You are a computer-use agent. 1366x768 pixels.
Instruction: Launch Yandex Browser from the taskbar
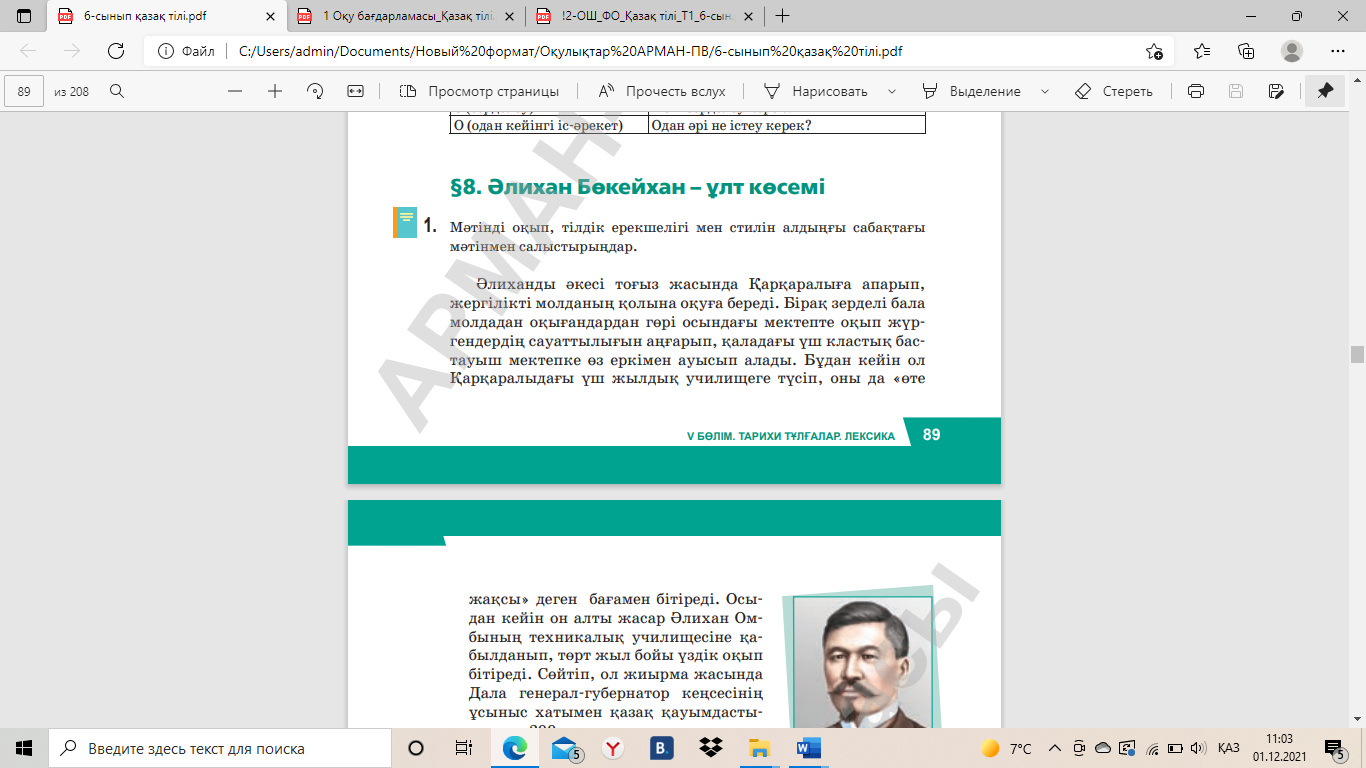pyautogui.click(x=612, y=748)
